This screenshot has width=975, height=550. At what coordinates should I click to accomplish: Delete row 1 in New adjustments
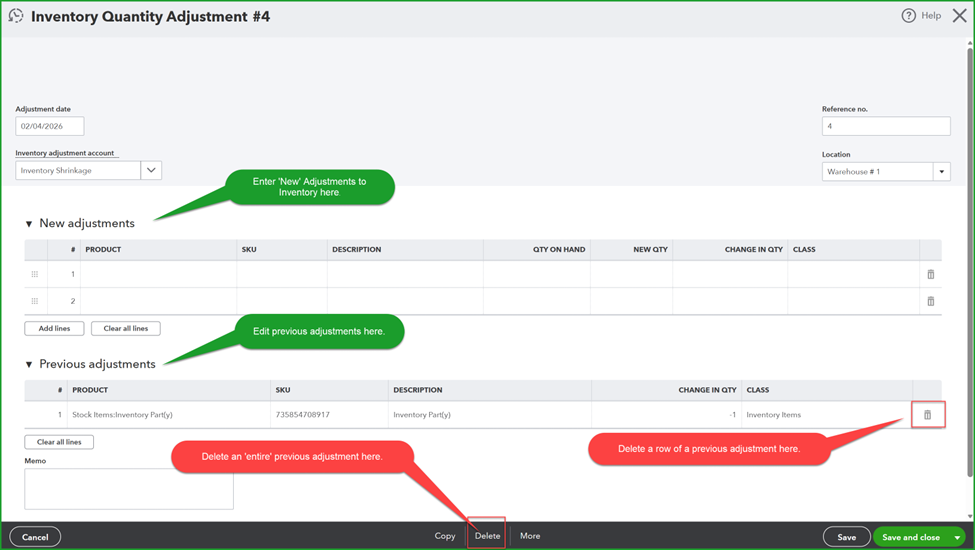click(x=930, y=274)
